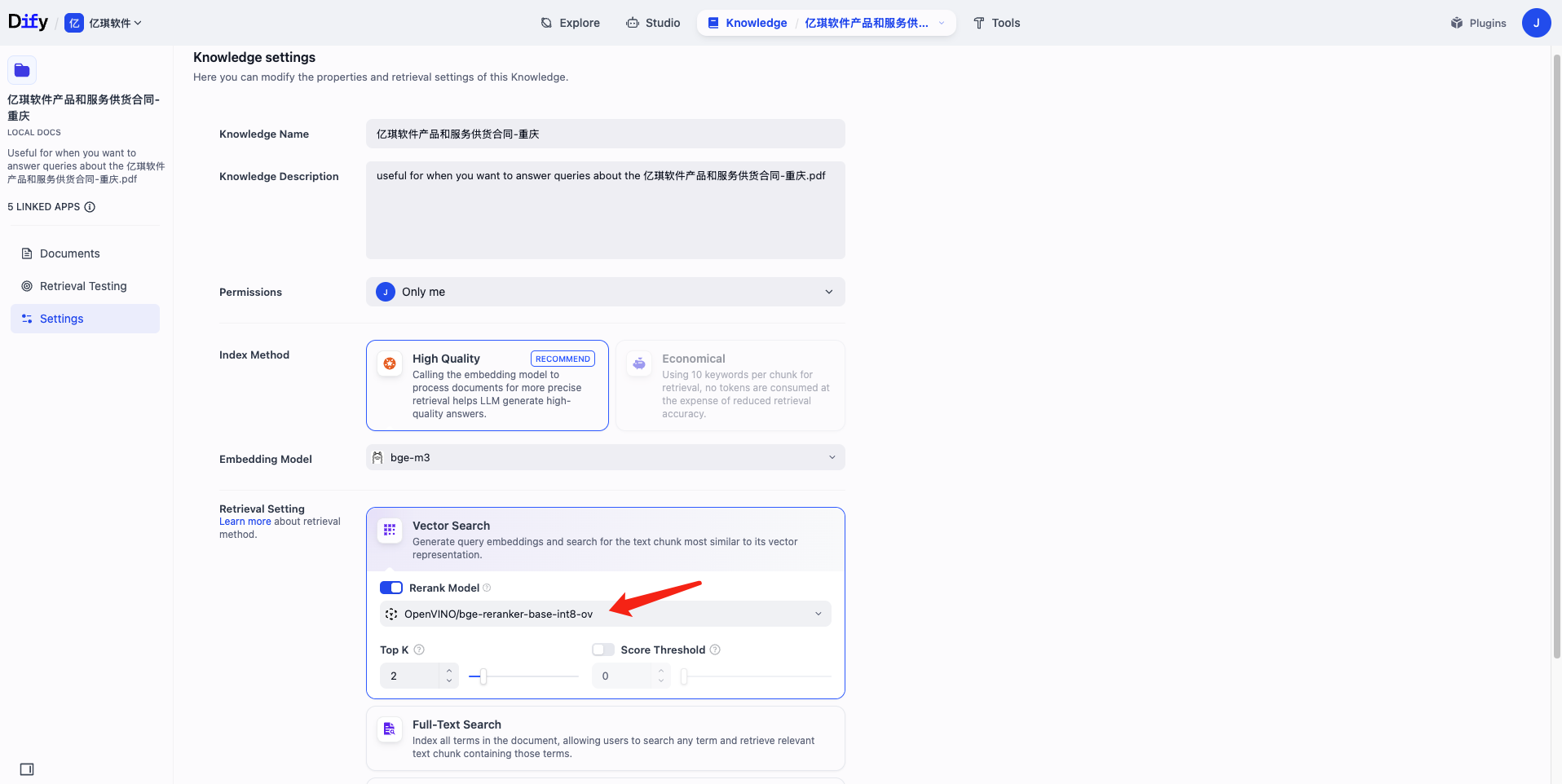Switch to the Studio tab
The height and width of the screenshot is (784, 1562).
pyautogui.click(x=653, y=23)
